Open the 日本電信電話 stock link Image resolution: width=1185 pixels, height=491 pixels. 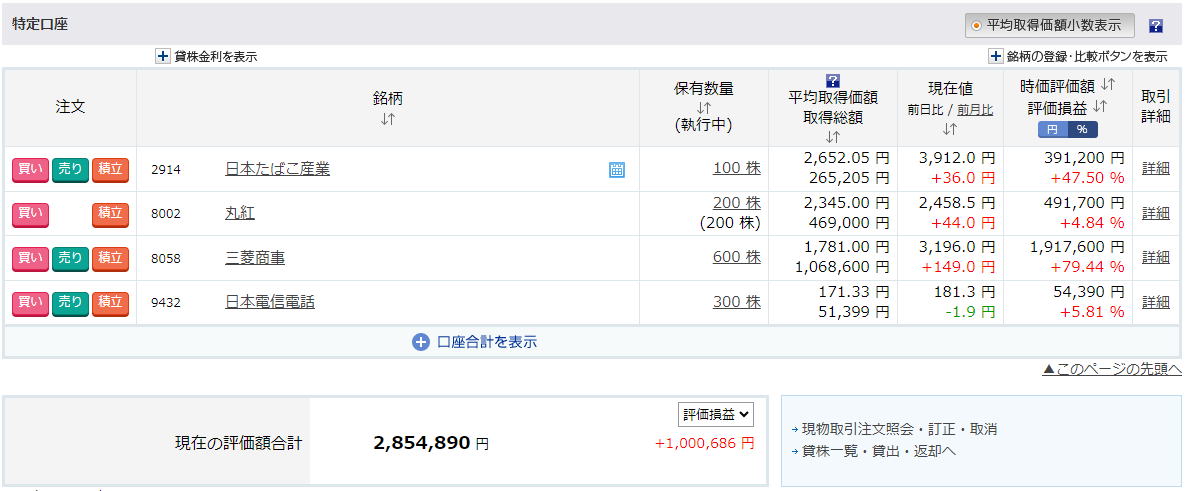coord(270,303)
